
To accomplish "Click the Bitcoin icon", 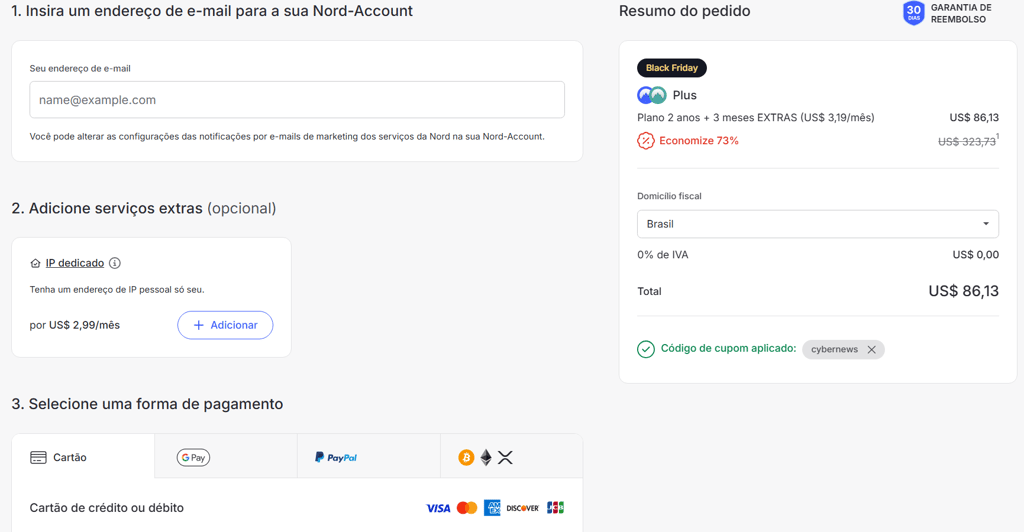I will point(466,458).
